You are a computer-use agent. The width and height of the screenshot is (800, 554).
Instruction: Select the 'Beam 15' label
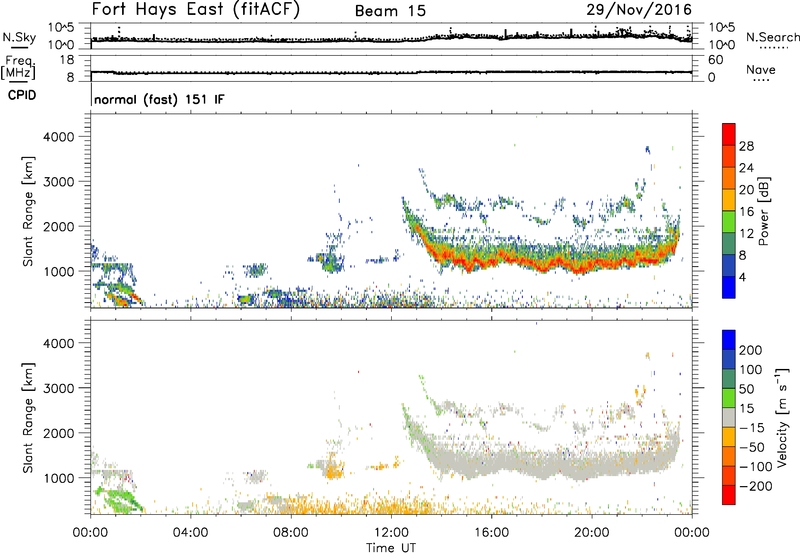[390, 11]
